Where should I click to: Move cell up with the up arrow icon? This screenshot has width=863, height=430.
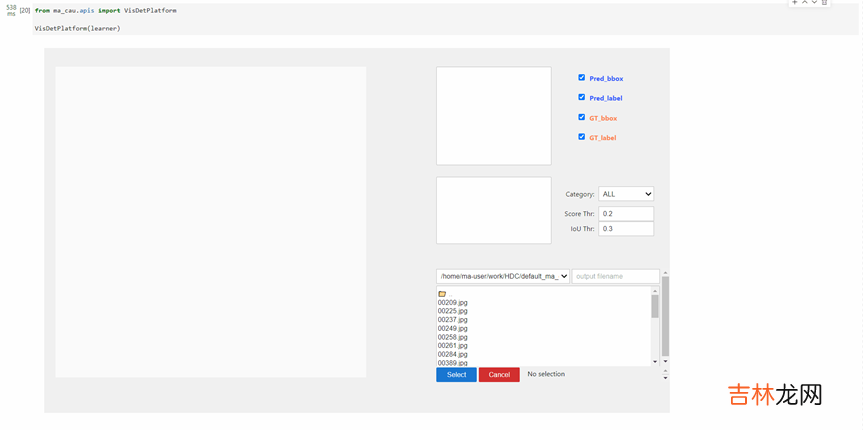[x=805, y=3]
